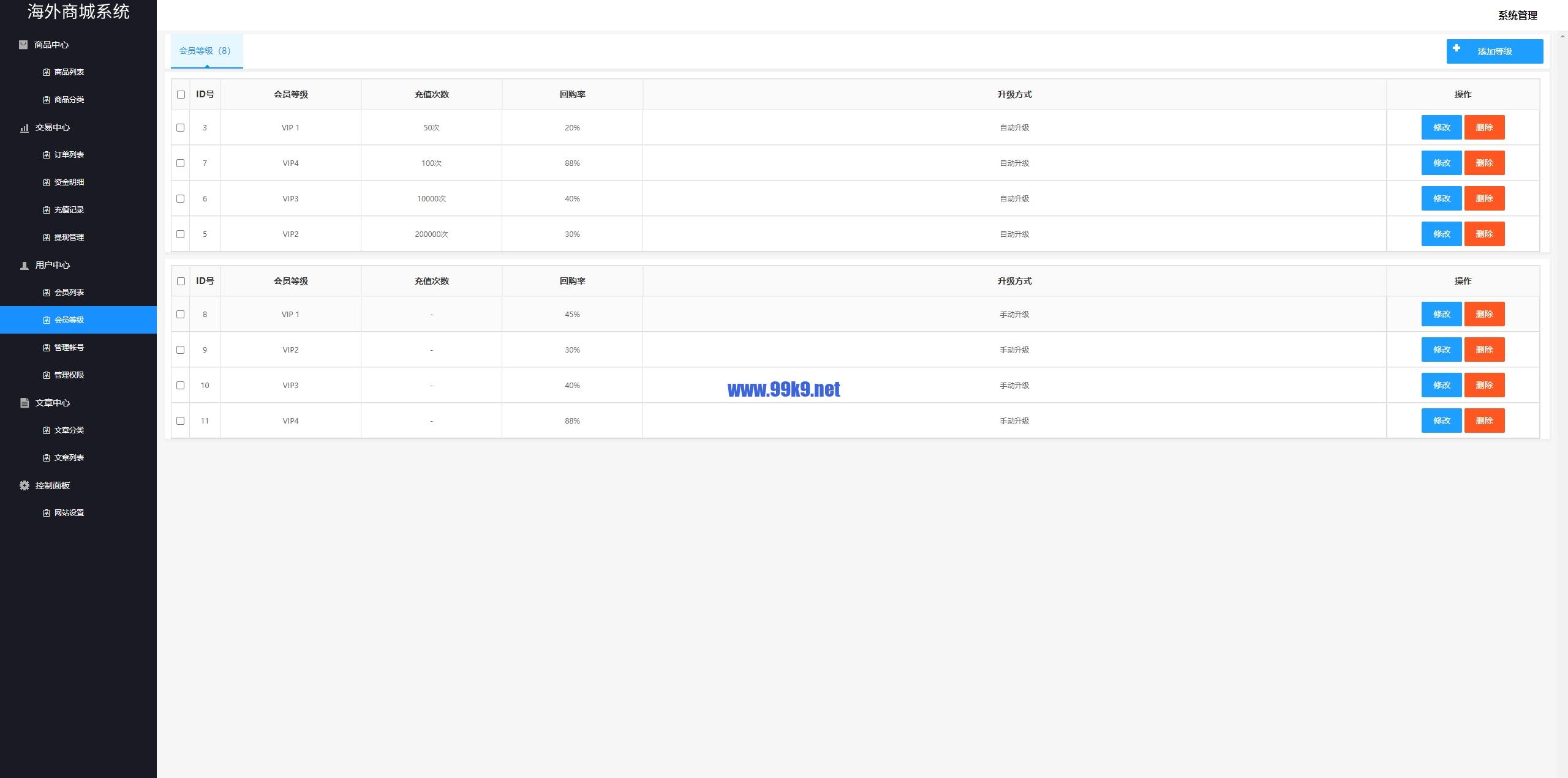Viewport: 1568px width, 778px height.
Task: Open 网站设置 in the sidebar
Action: [78, 513]
